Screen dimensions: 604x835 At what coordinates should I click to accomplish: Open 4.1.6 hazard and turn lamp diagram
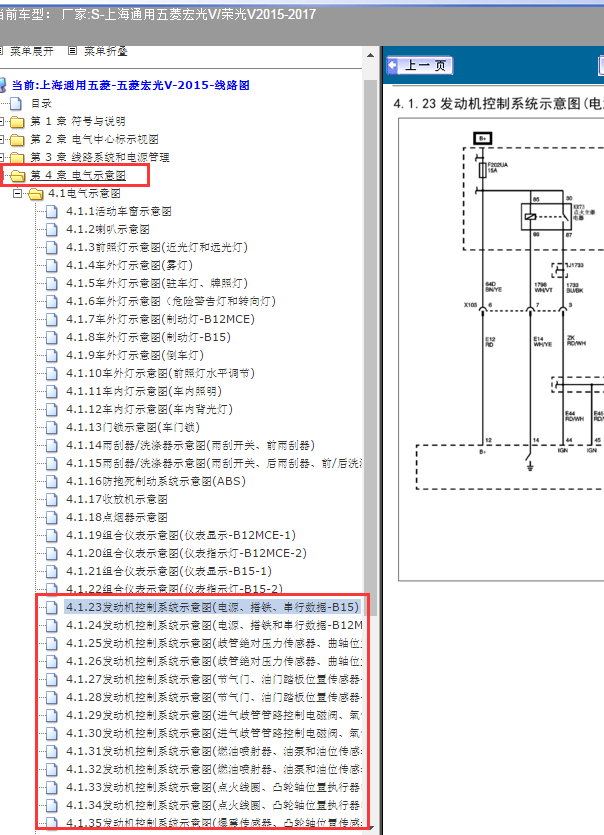171,301
